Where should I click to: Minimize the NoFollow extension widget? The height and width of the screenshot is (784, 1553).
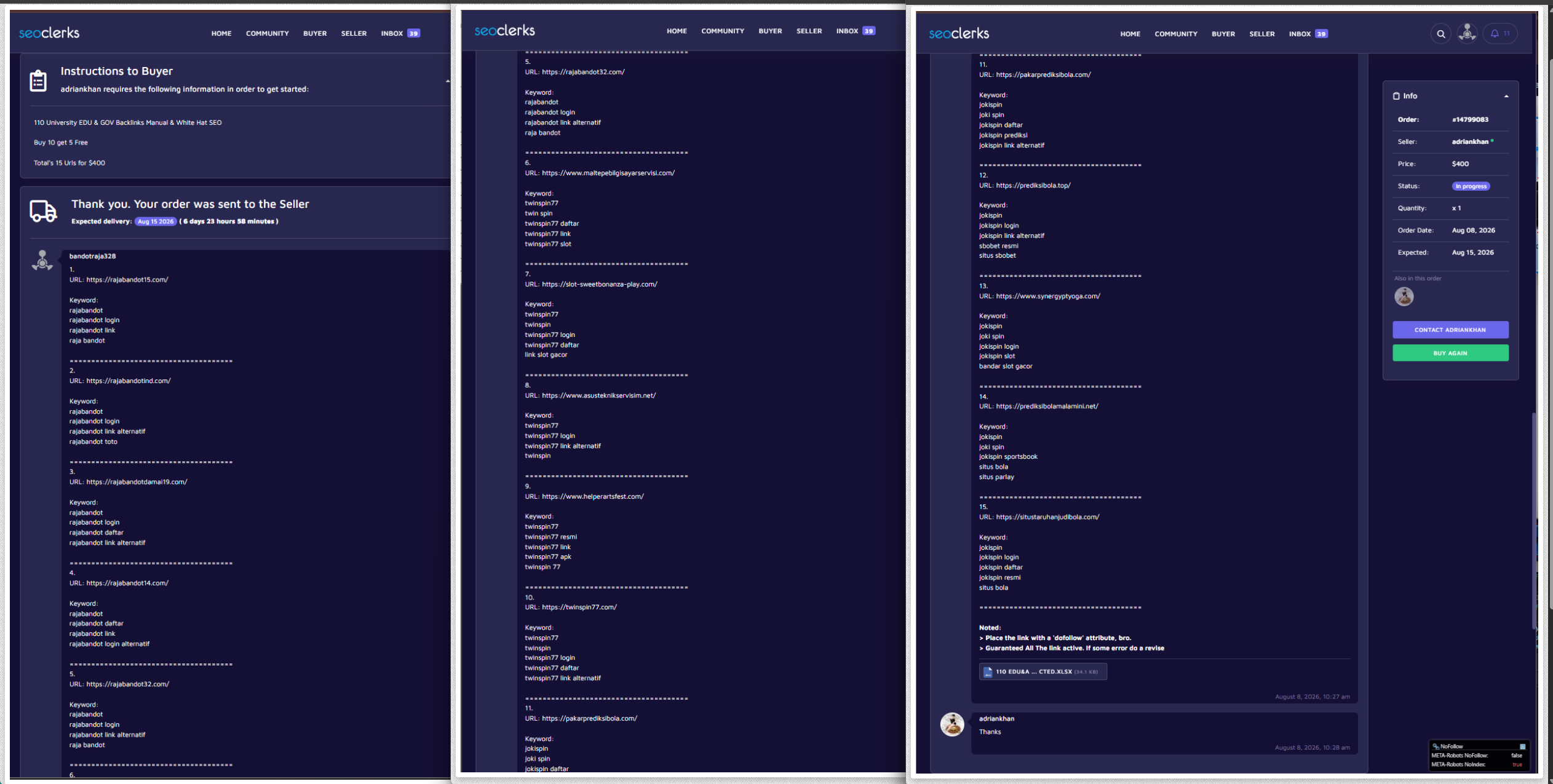(1522, 746)
